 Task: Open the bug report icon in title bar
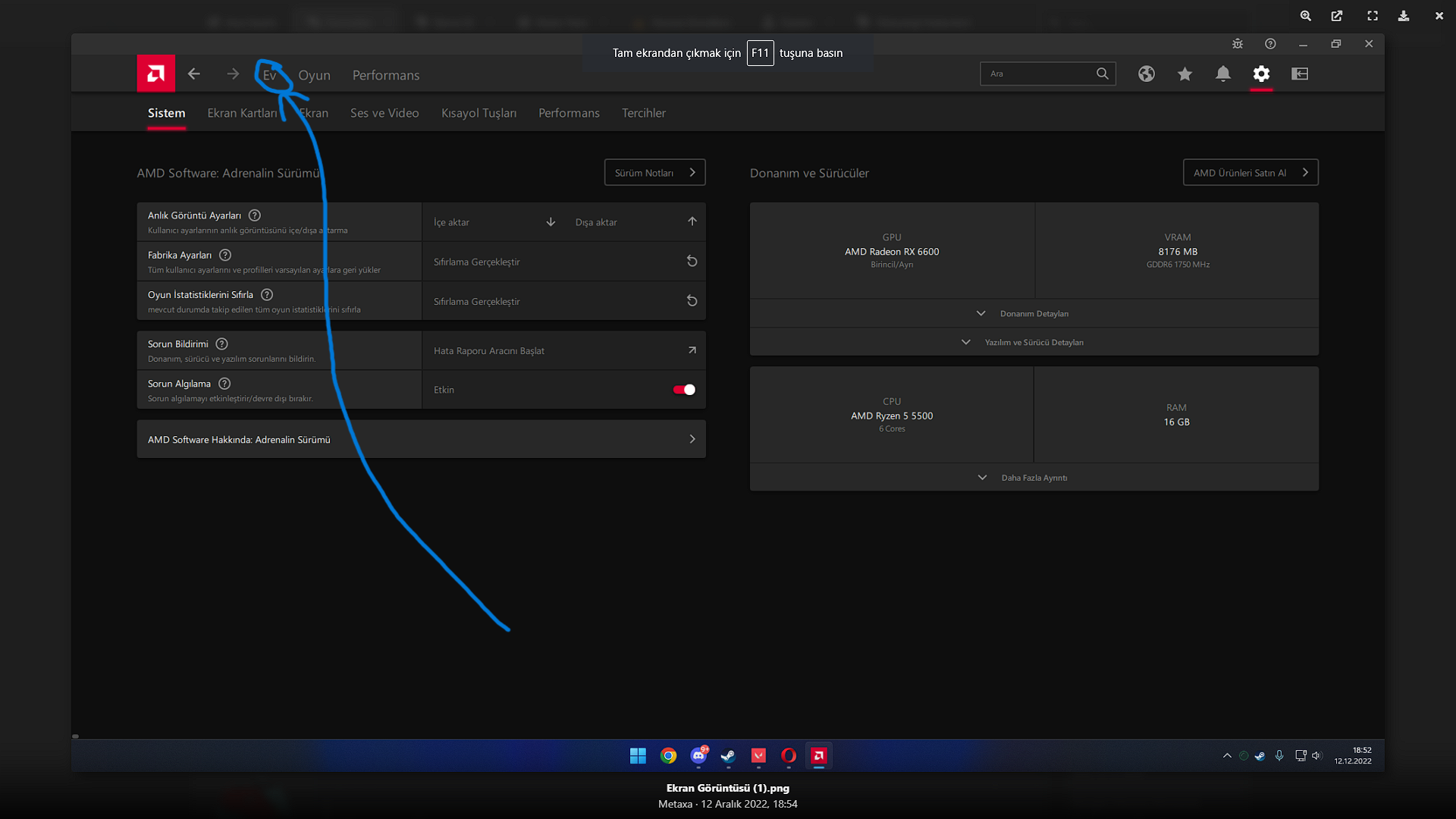tap(1238, 44)
